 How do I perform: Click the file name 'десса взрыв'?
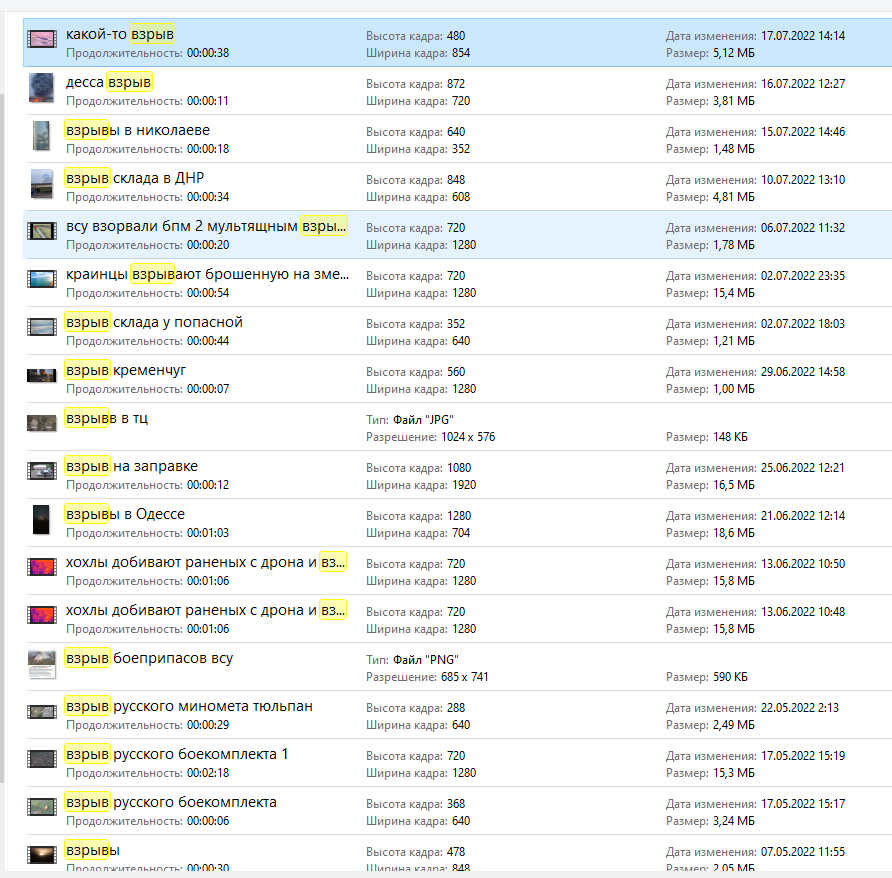tap(109, 83)
